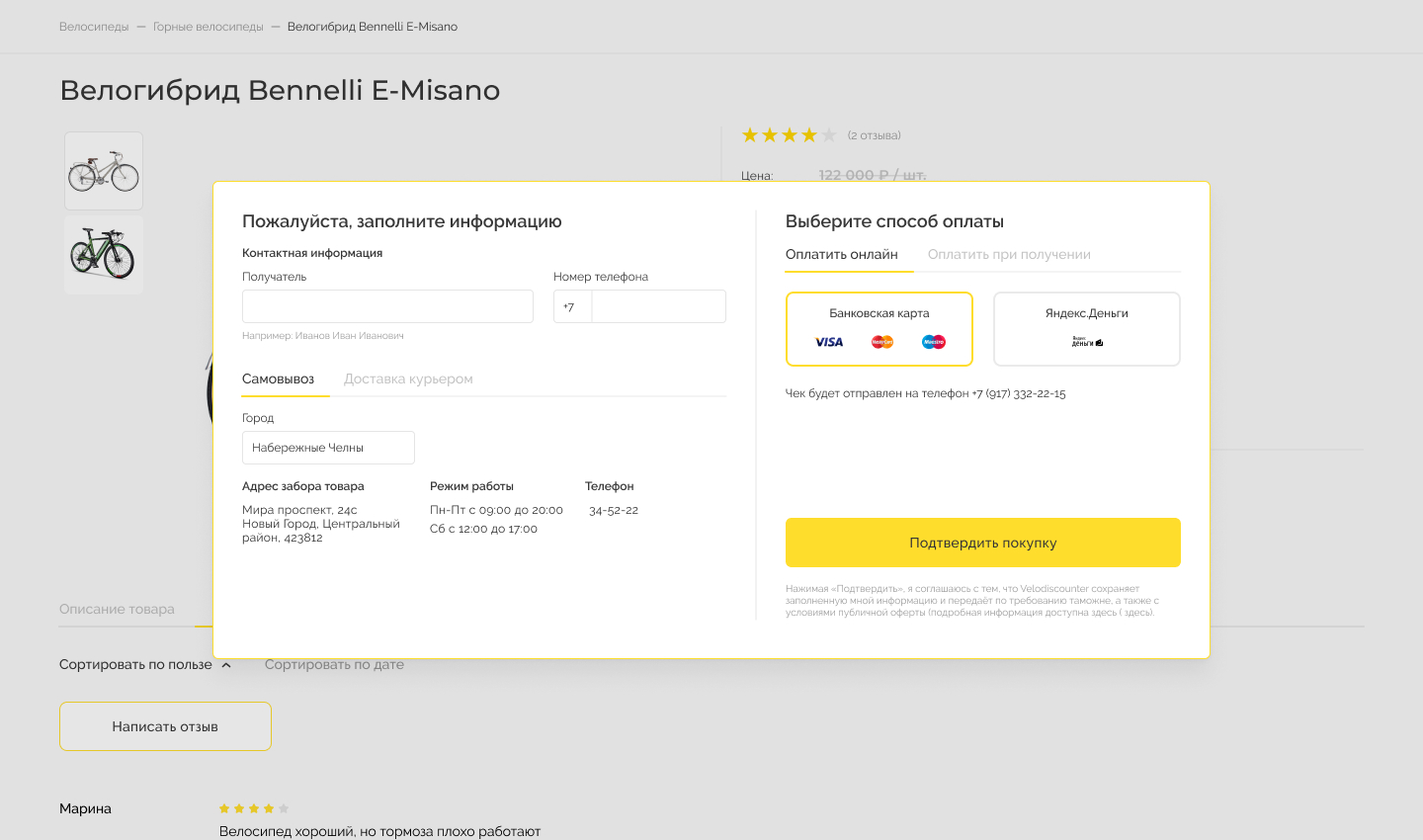Sort reviews with Сортировать по дате
The width and height of the screenshot is (1423, 840).
tap(334, 665)
